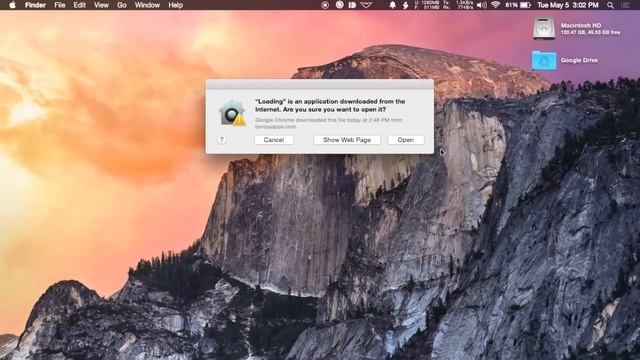Click the network Tx/Rx speed readout
Screen dimensions: 640x360
458,5
